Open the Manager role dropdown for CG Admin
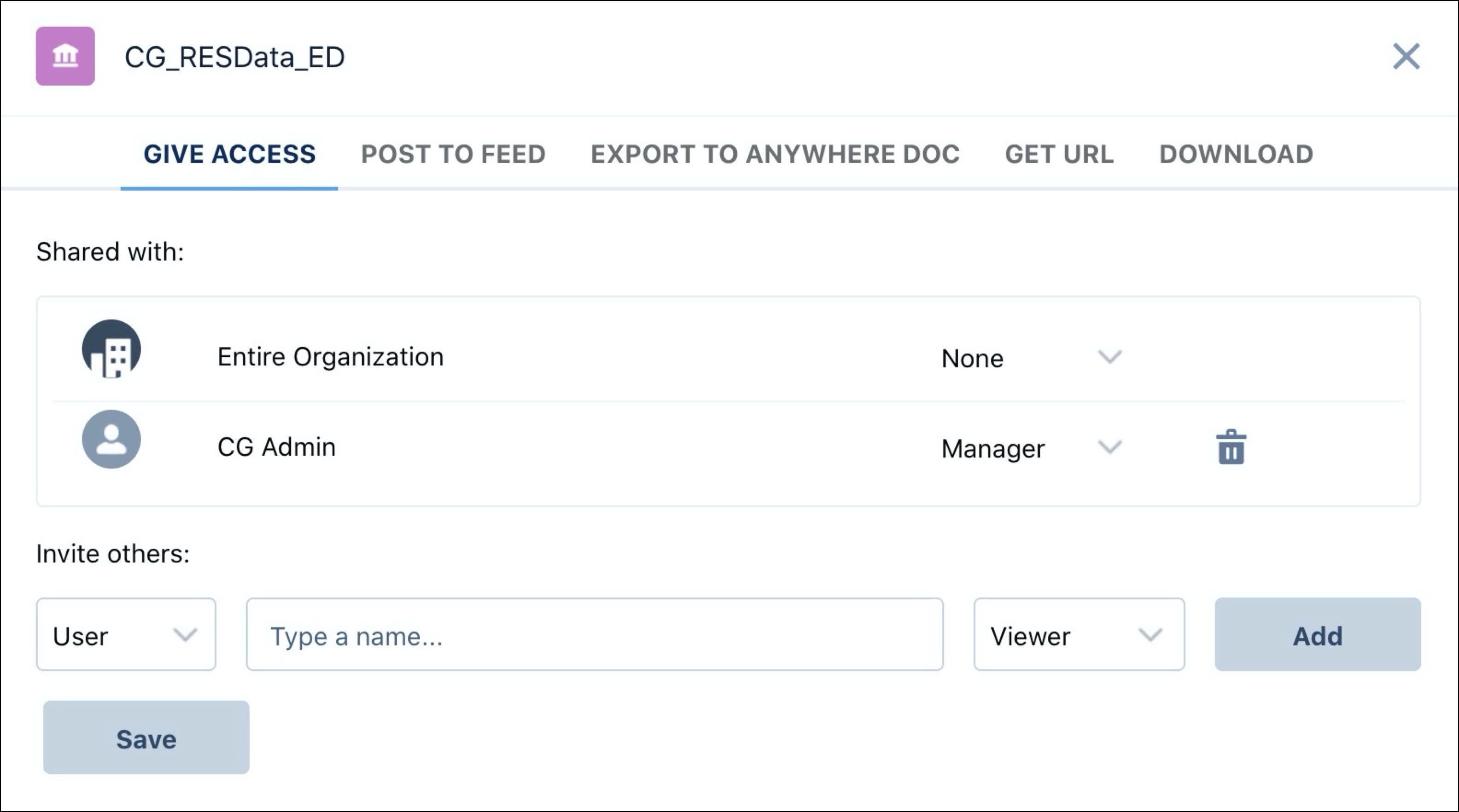Screen dimensions: 1459x812 pos(1109,447)
